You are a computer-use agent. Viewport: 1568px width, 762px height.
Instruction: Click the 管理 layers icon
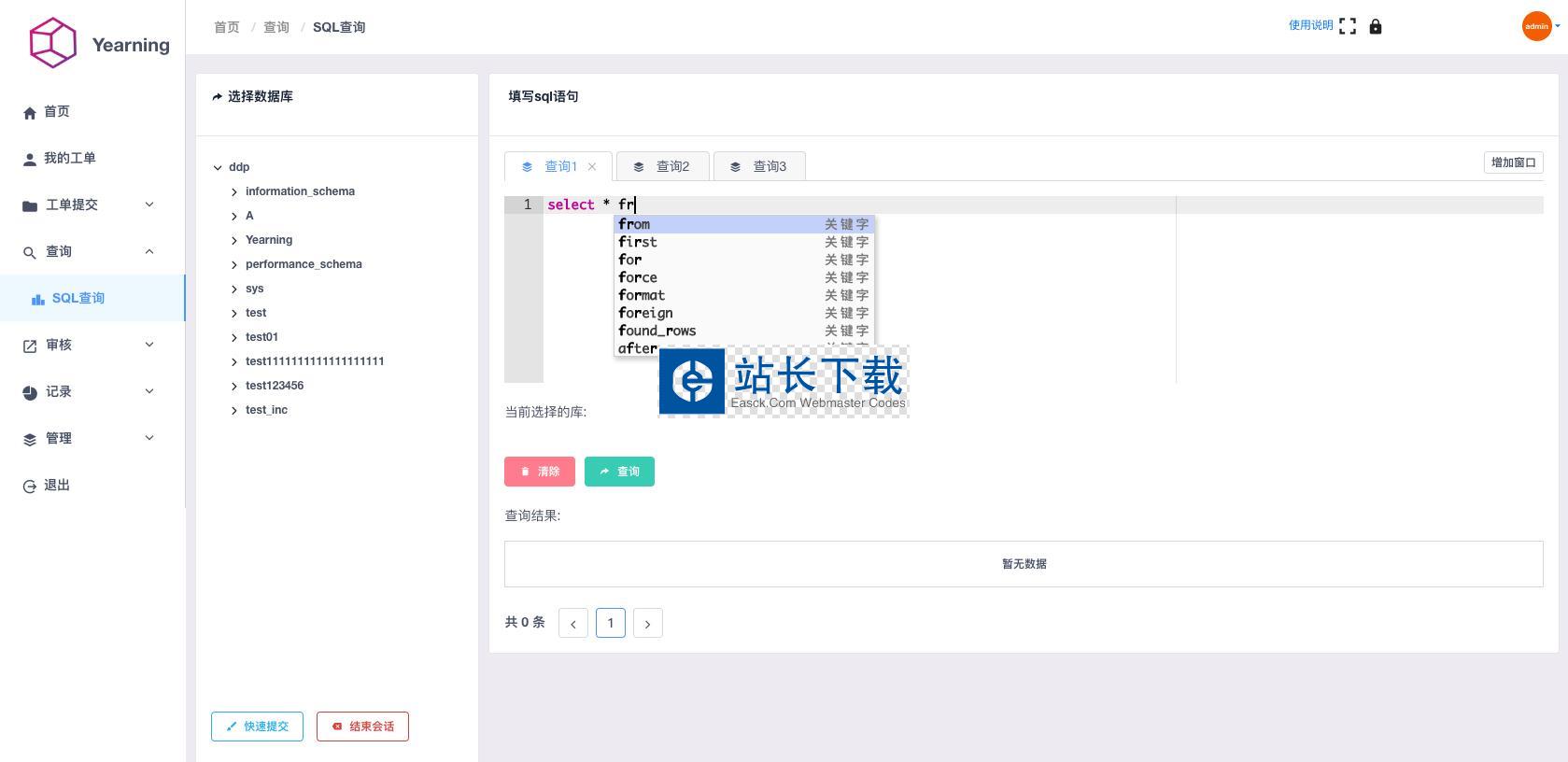coord(30,439)
